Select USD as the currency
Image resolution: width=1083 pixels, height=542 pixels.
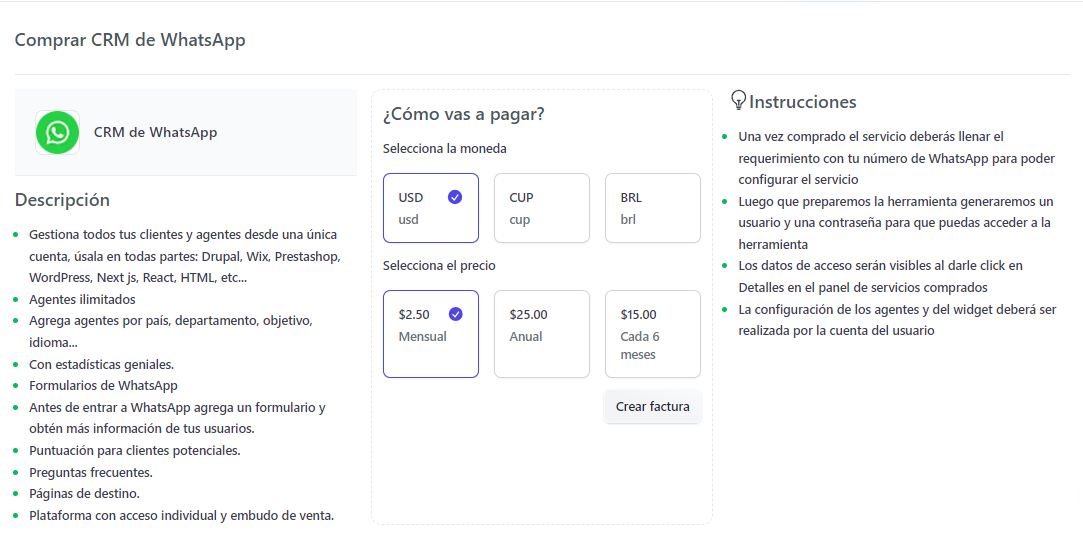(x=430, y=208)
